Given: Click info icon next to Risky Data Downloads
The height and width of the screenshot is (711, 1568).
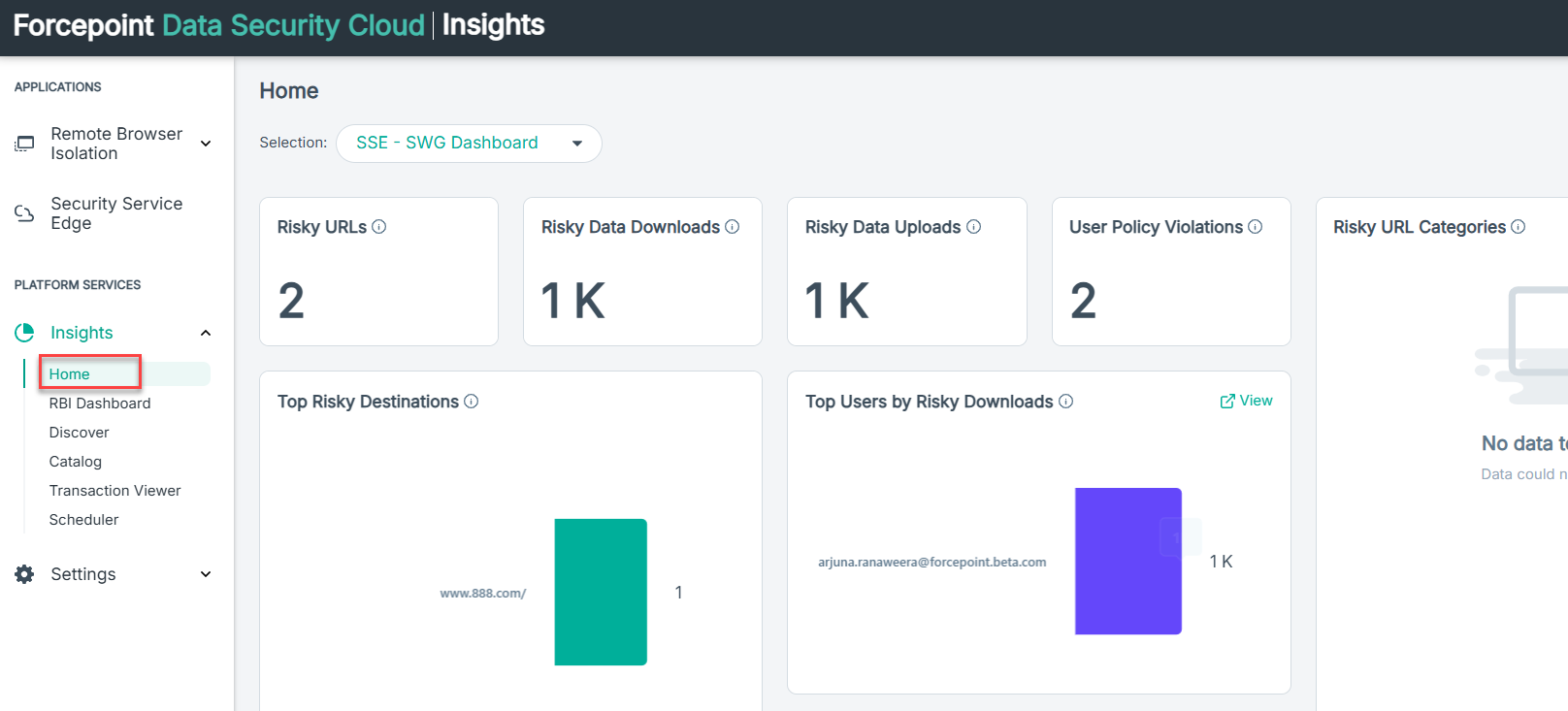Looking at the screenshot, I should click(x=733, y=227).
